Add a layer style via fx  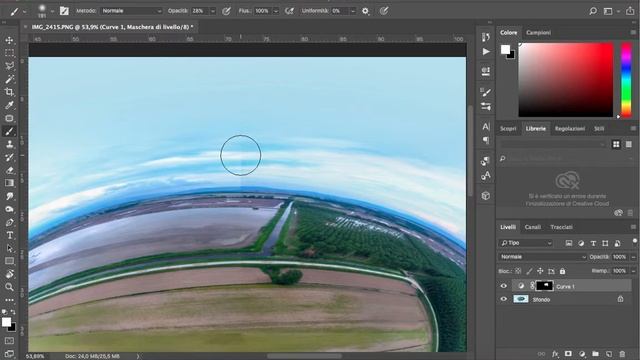click(555, 354)
